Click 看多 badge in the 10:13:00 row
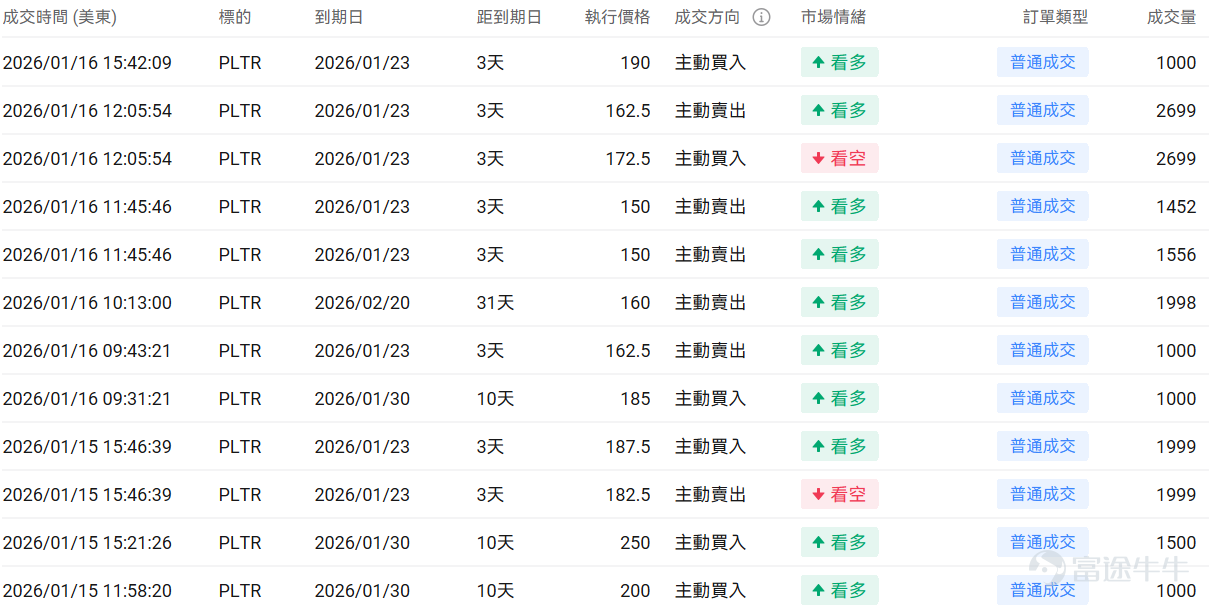Viewport: 1209px width, 605px height. click(840, 303)
